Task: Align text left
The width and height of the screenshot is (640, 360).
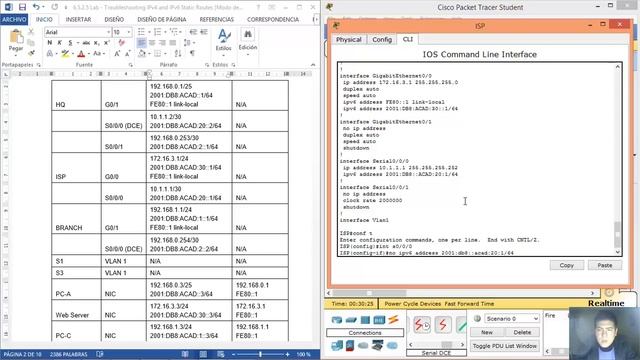Action: 142,42
